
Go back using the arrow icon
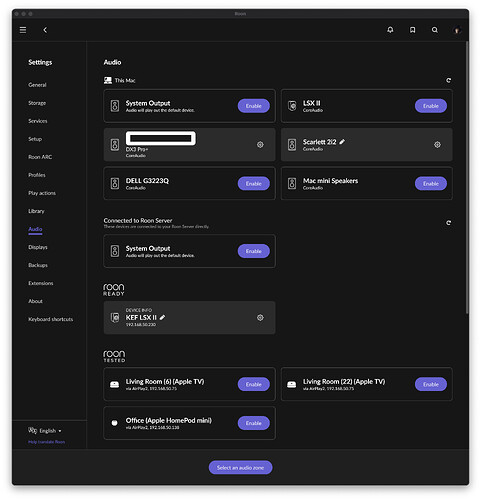pyautogui.click(x=45, y=30)
